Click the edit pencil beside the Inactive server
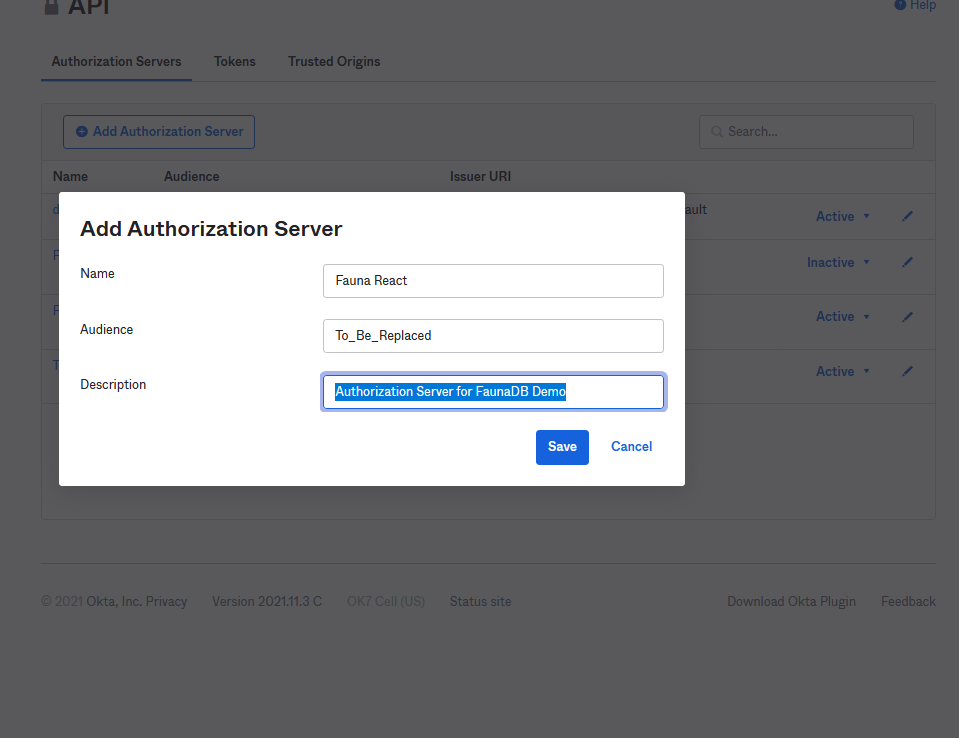Viewport: 959px width, 738px height. tap(907, 262)
